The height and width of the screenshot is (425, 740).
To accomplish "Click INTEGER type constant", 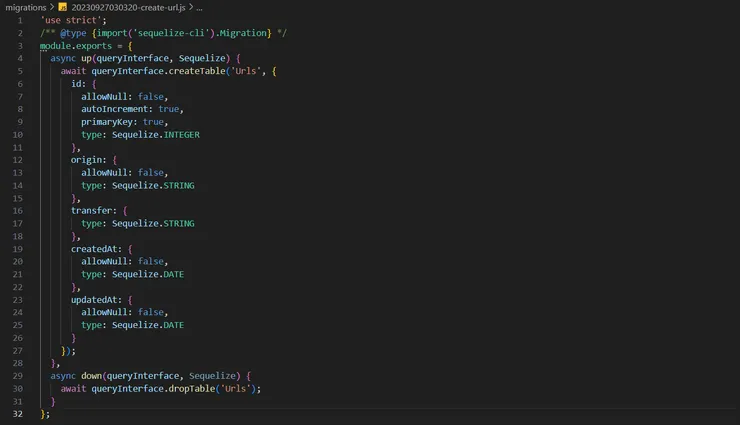I will click(182, 135).
